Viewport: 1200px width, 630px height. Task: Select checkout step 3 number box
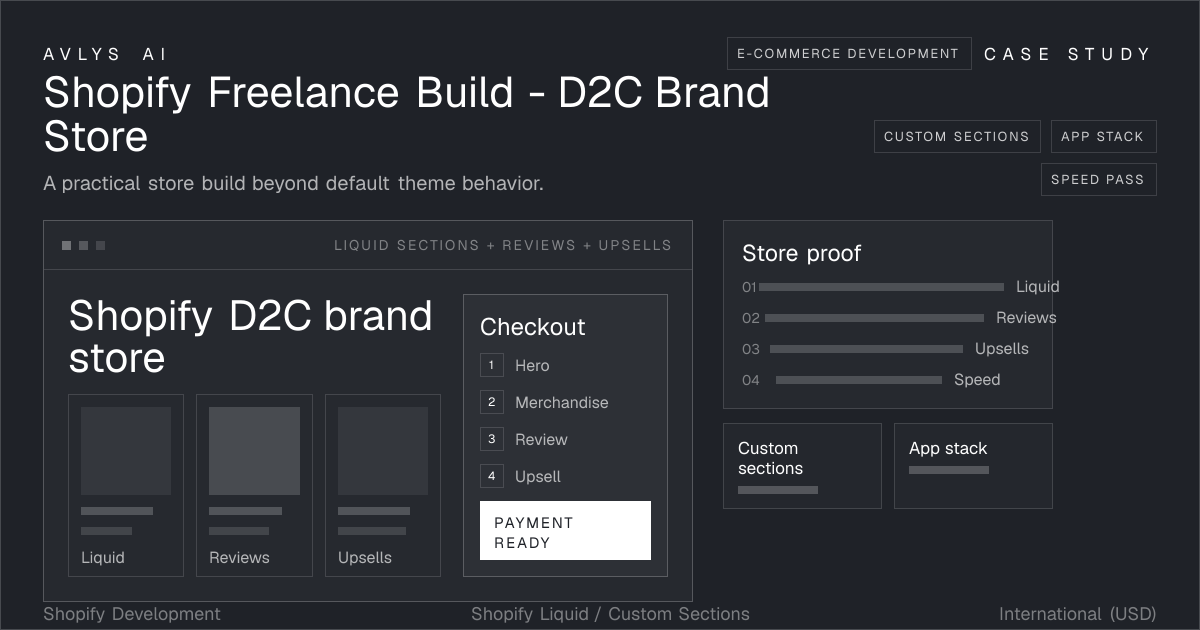[x=491, y=439]
